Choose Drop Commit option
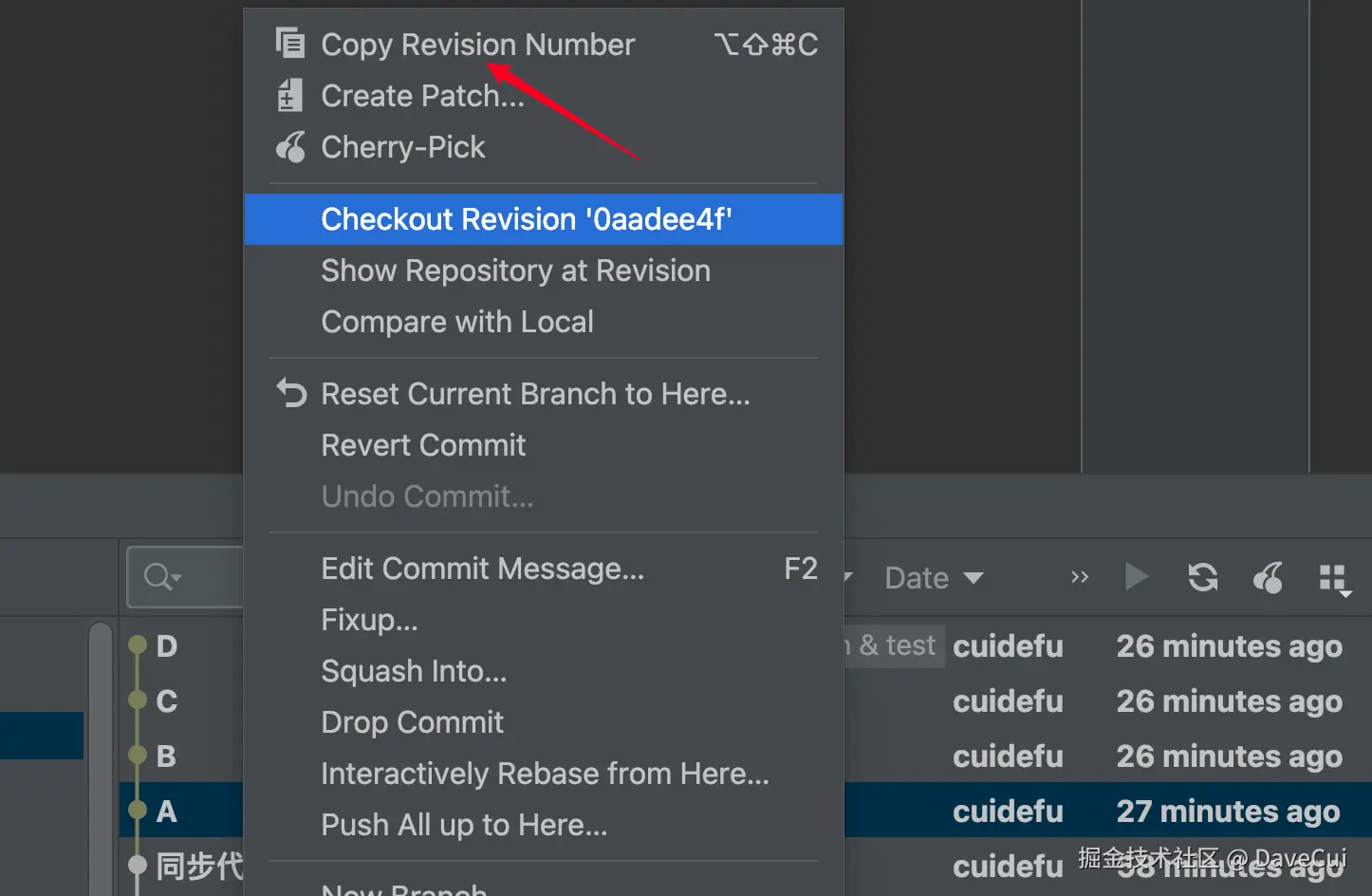This screenshot has height=896, width=1372. (412, 722)
